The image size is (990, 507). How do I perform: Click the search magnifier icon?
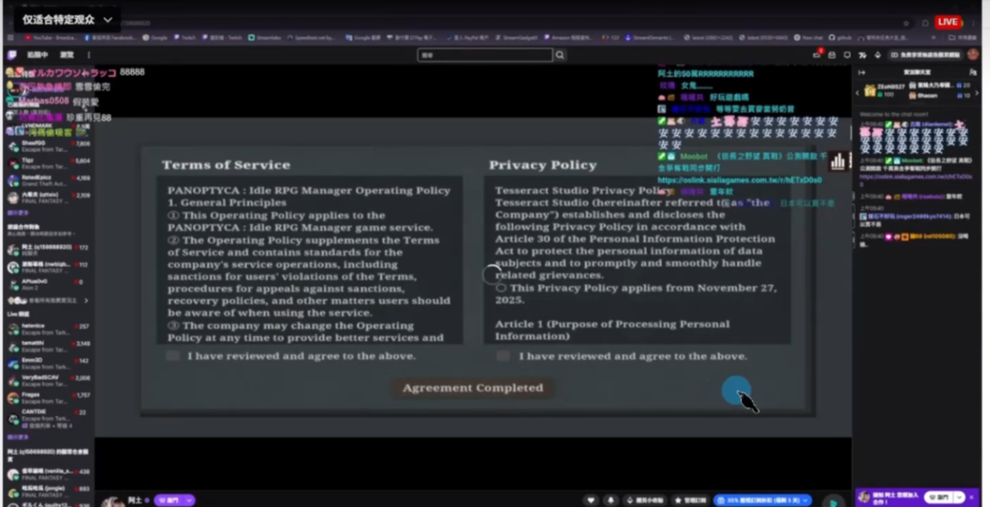(560, 55)
